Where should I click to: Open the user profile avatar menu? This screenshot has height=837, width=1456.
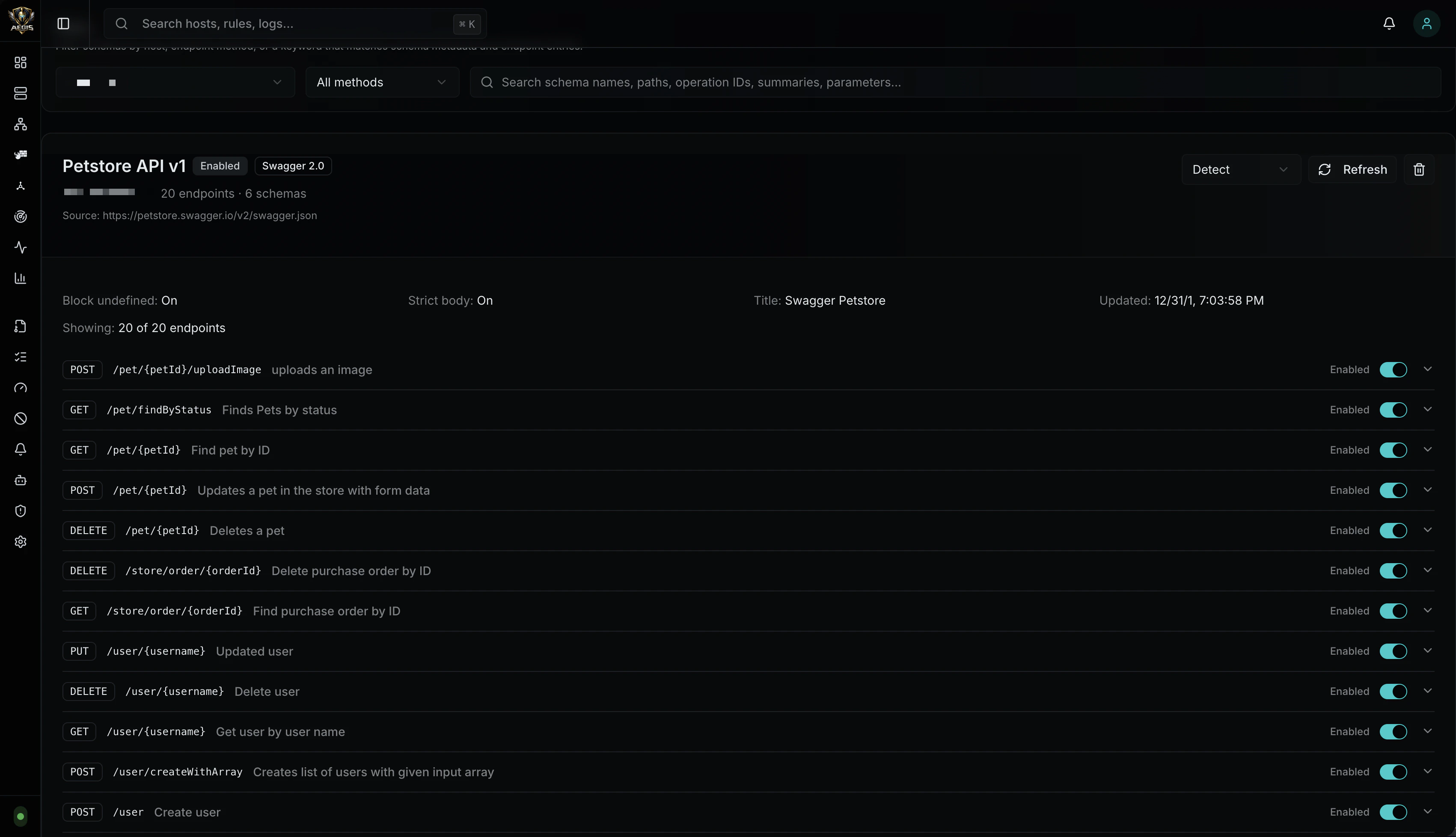click(x=1426, y=24)
